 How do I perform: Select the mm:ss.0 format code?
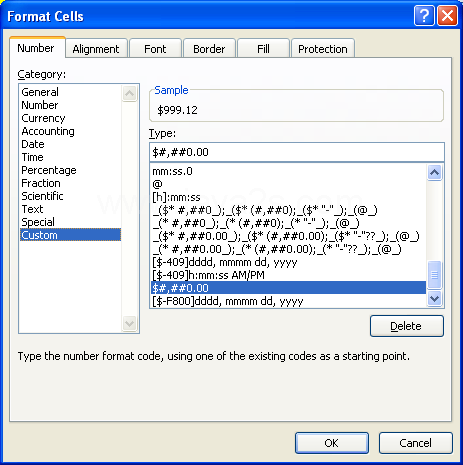pyautogui.click(x=288, y=171)
